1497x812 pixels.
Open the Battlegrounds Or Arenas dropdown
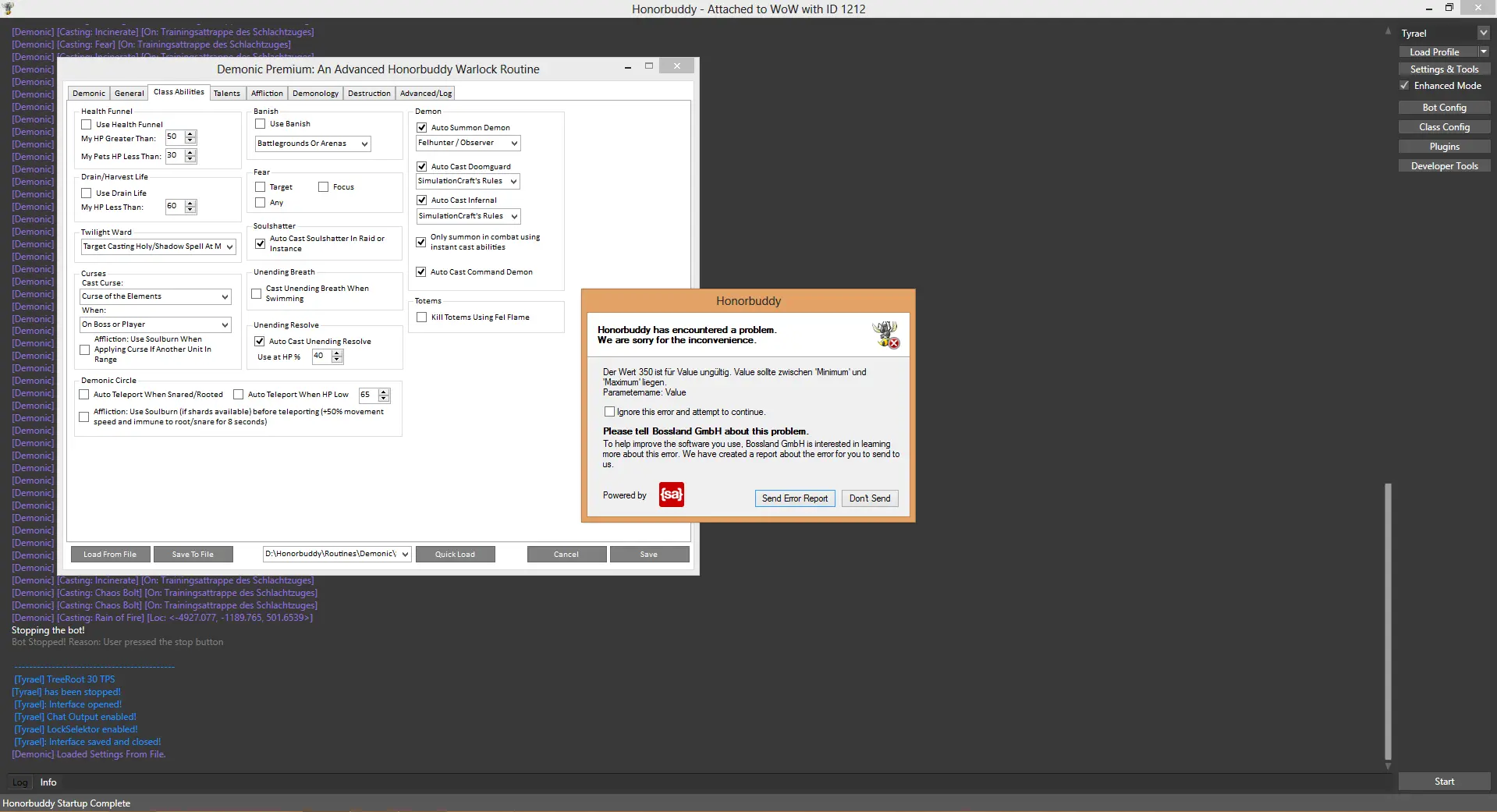(x=313, y=144)
